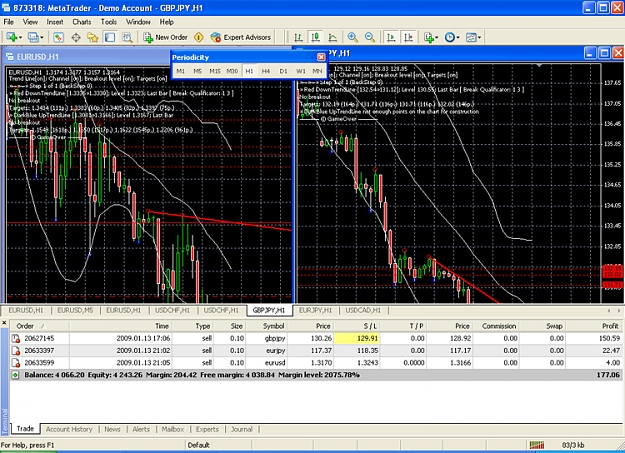This screenshot has width=625, height=453.
Task: Click the New Chart toolbar icon
Action: pyautogui.click(x=12, y=37)
